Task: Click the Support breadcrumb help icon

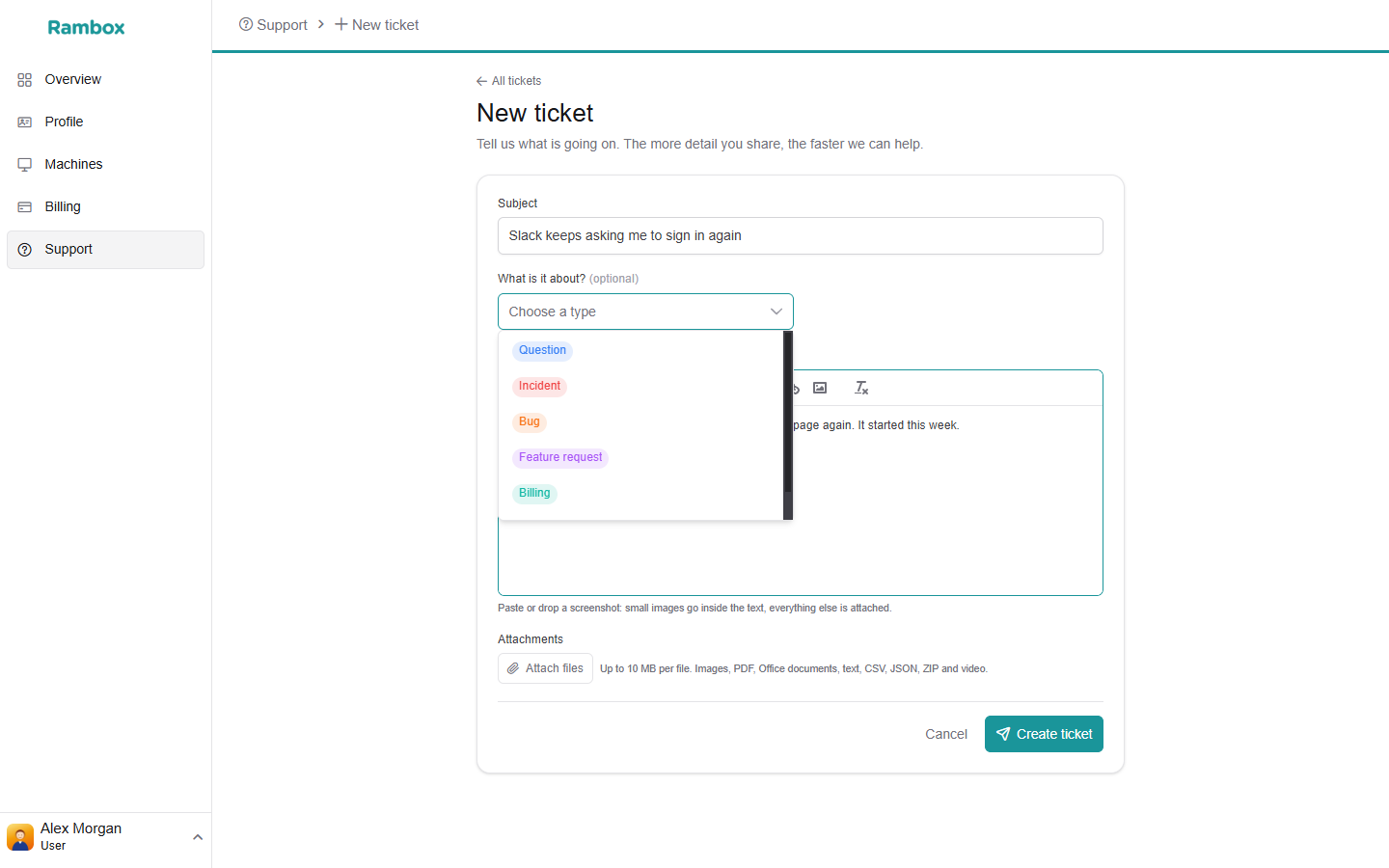Action: tap(246, 24)
